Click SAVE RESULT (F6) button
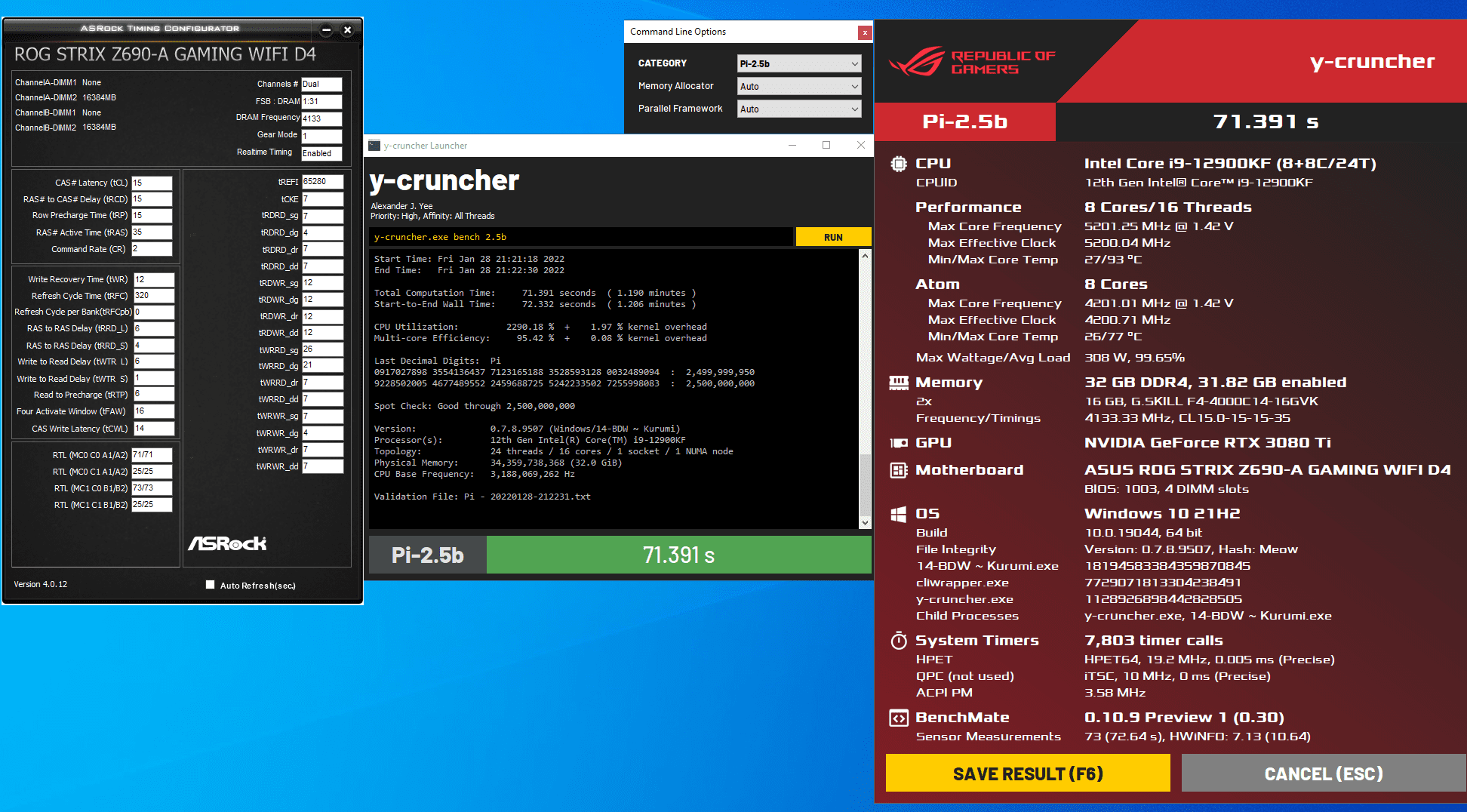Image resolution: width=1467 pixels, height=812 pixels. (x=1028, y=774)
